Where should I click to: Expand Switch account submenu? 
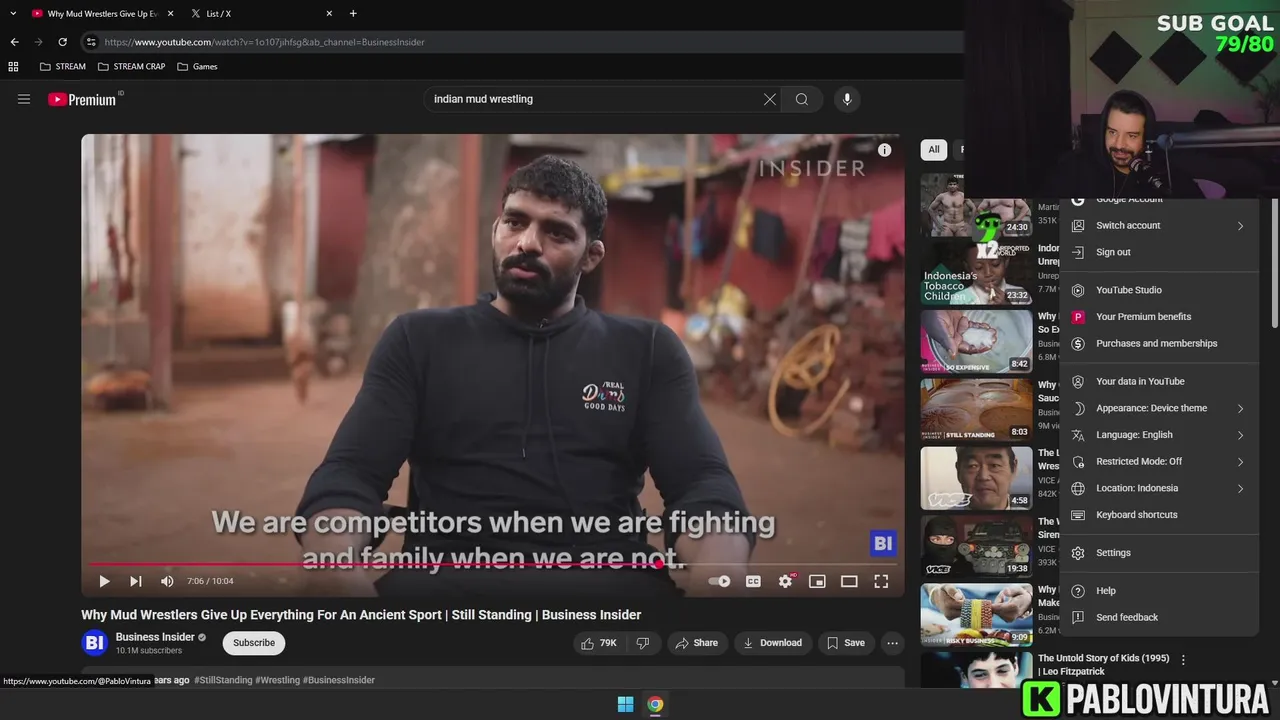(1159, 226)
